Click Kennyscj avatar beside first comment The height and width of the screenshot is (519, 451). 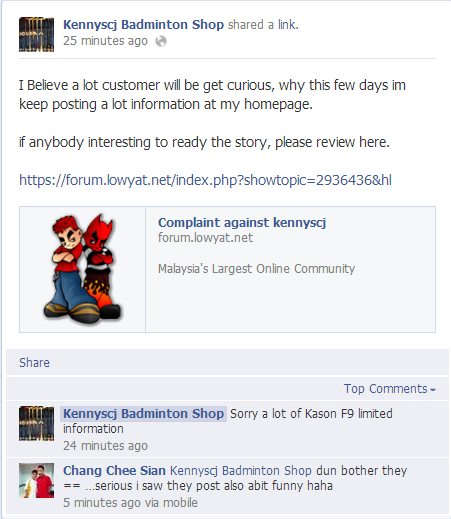[36, 423]
